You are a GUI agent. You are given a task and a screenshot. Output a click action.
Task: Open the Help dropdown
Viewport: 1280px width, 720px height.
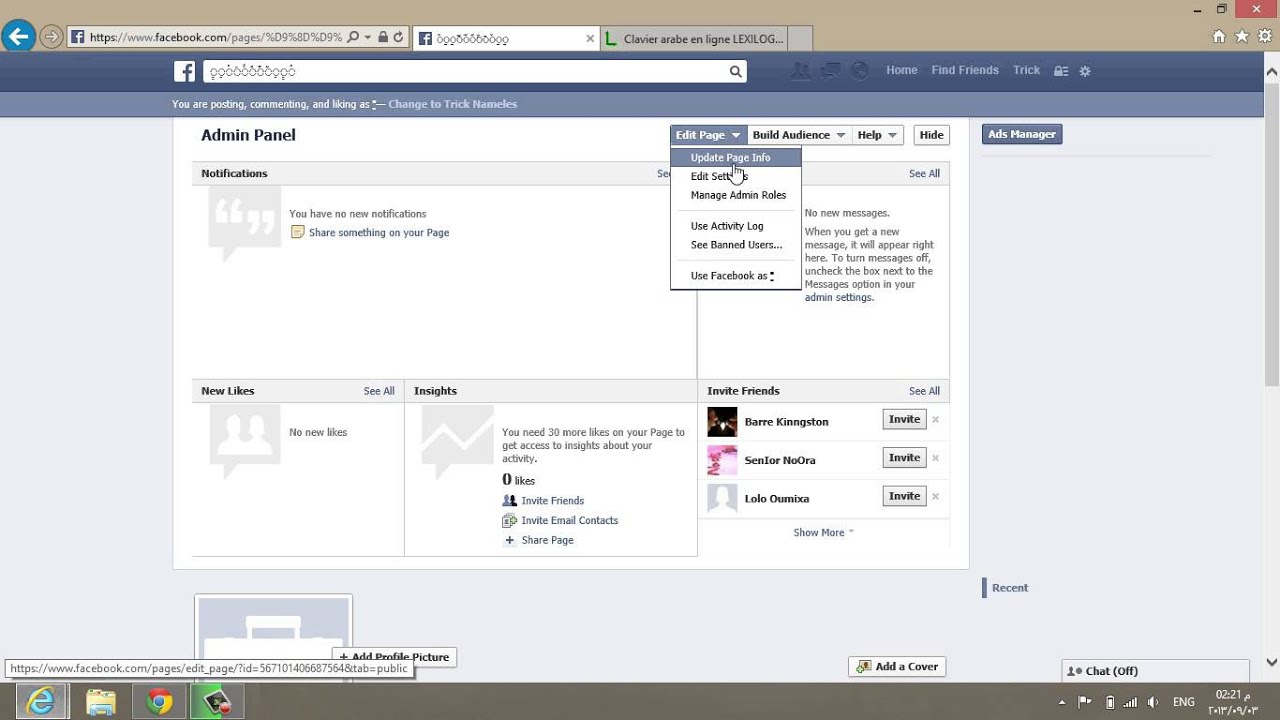(877, 135)
